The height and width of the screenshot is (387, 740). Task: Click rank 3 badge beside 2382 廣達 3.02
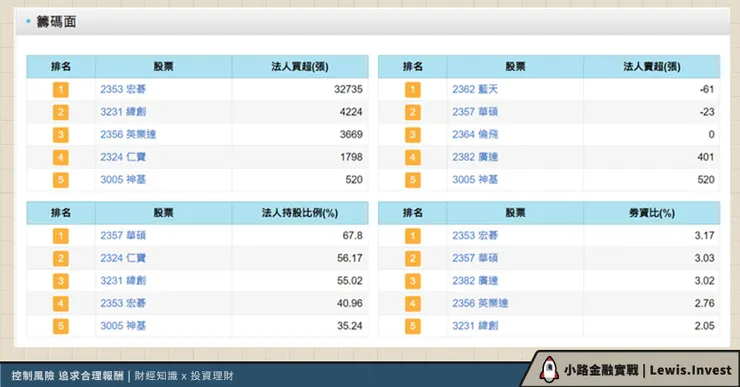coord(412,281)
